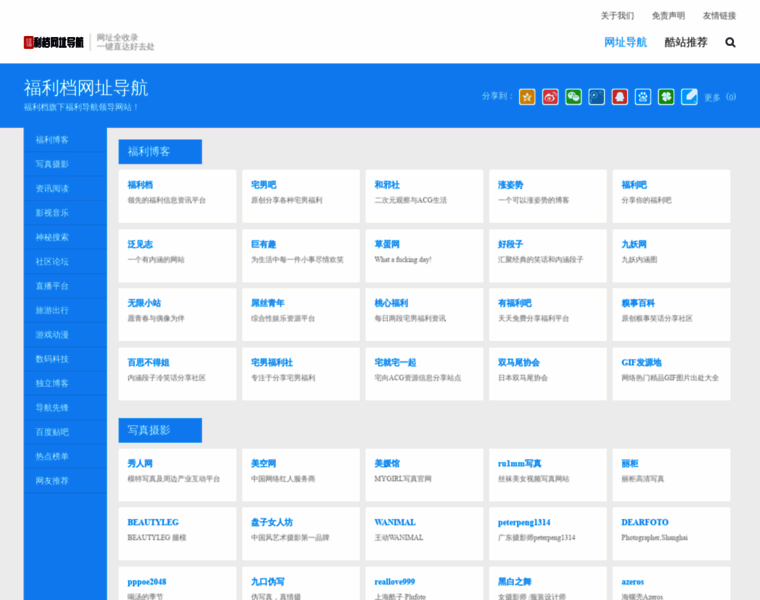Click the 免责声明 link
The image size is (760, 600).
[x=668, y=16]
